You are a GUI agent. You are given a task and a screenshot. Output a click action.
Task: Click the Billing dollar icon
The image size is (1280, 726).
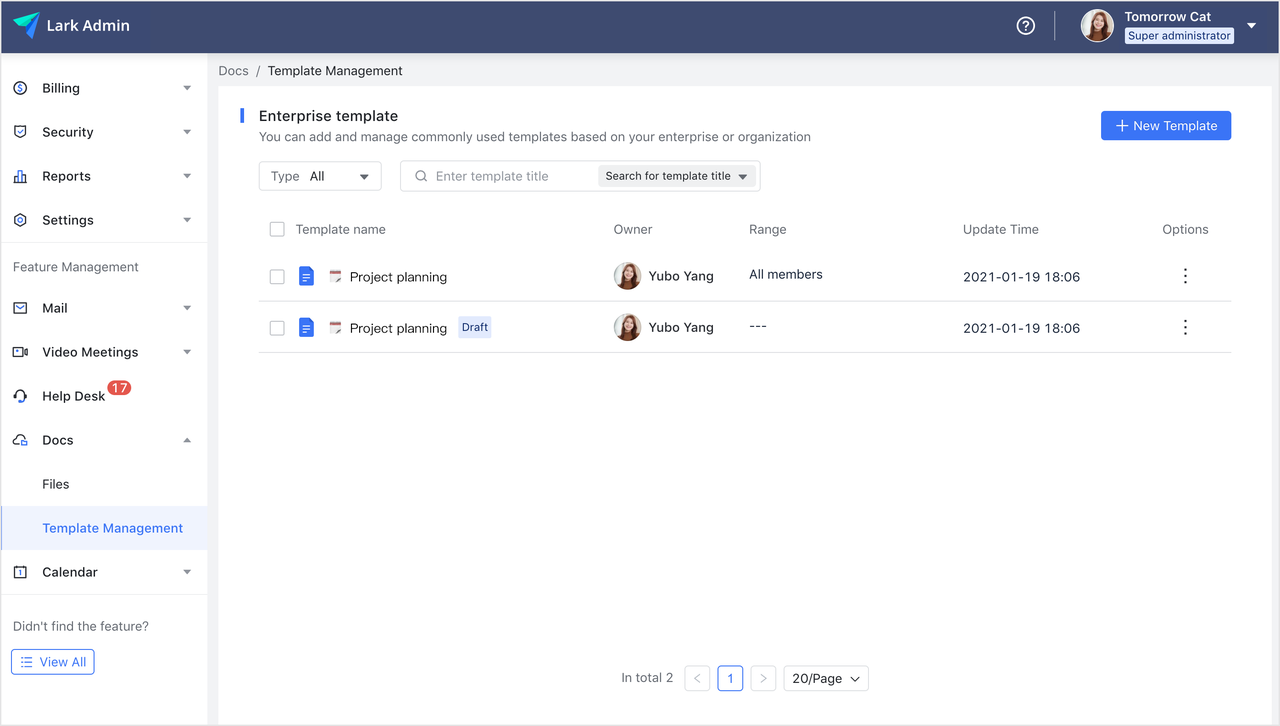[20, 88]
